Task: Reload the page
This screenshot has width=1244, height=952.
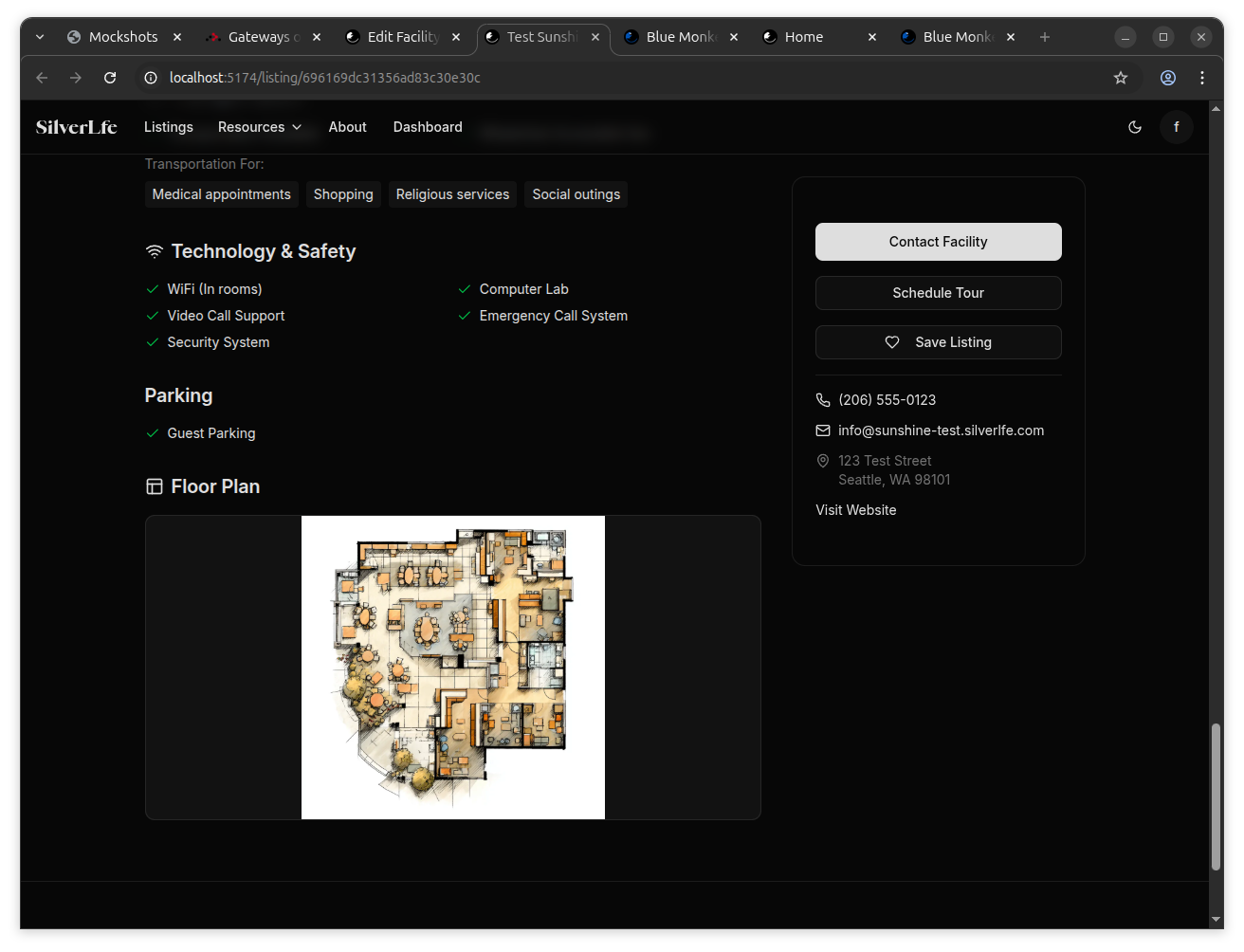Action: 110,78
